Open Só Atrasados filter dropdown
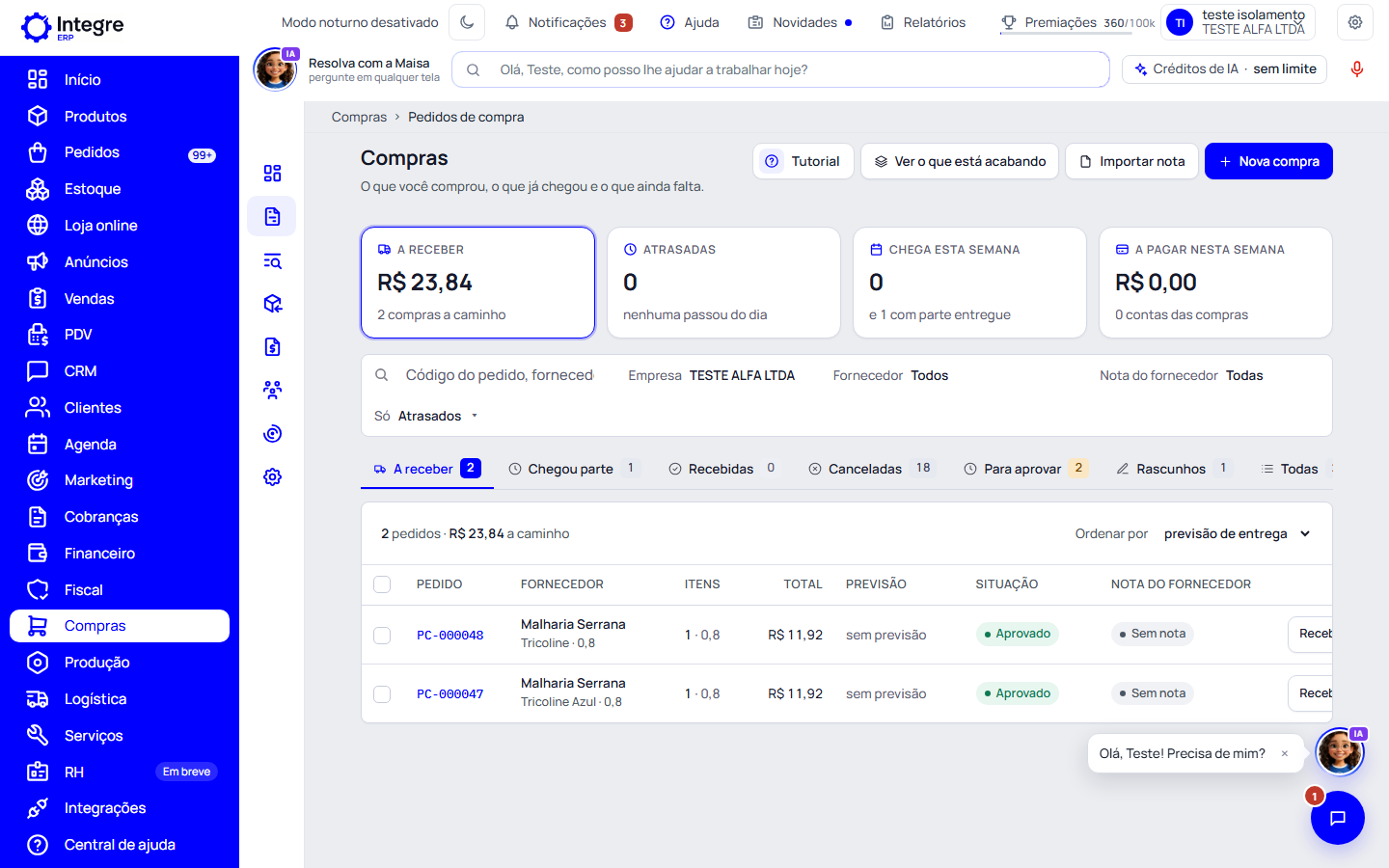1389x868 pixels. (x=426, y=416)
